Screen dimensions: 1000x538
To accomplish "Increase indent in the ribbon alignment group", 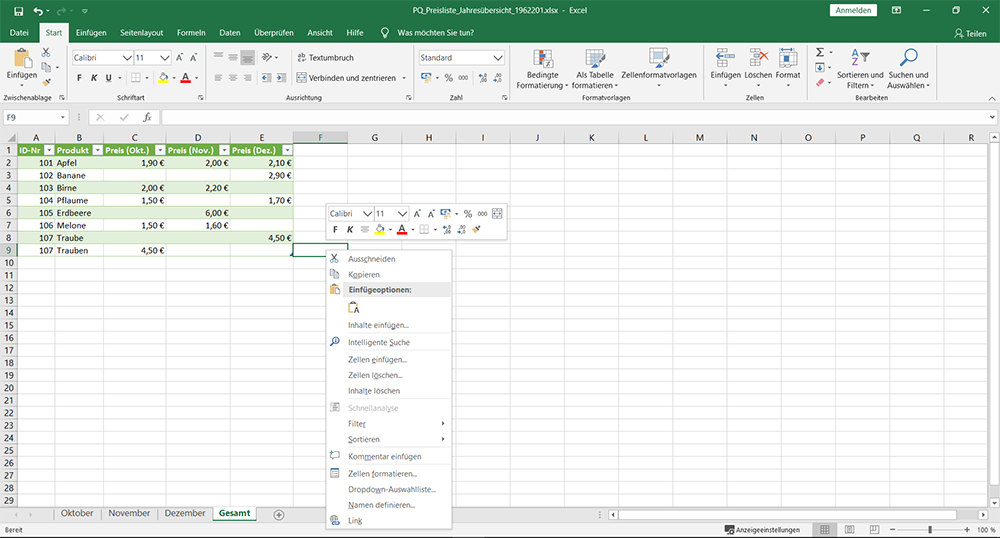I will tap(281, 78).
